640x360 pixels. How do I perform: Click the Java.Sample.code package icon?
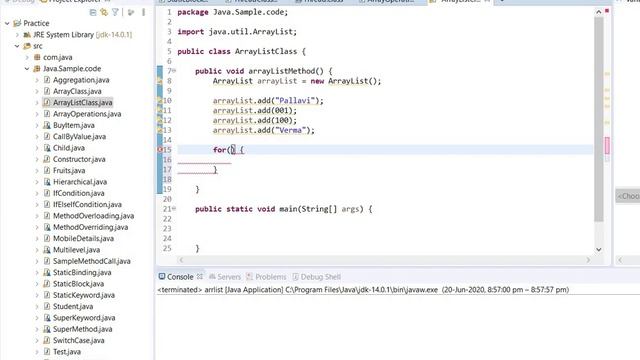coord(37,69)
